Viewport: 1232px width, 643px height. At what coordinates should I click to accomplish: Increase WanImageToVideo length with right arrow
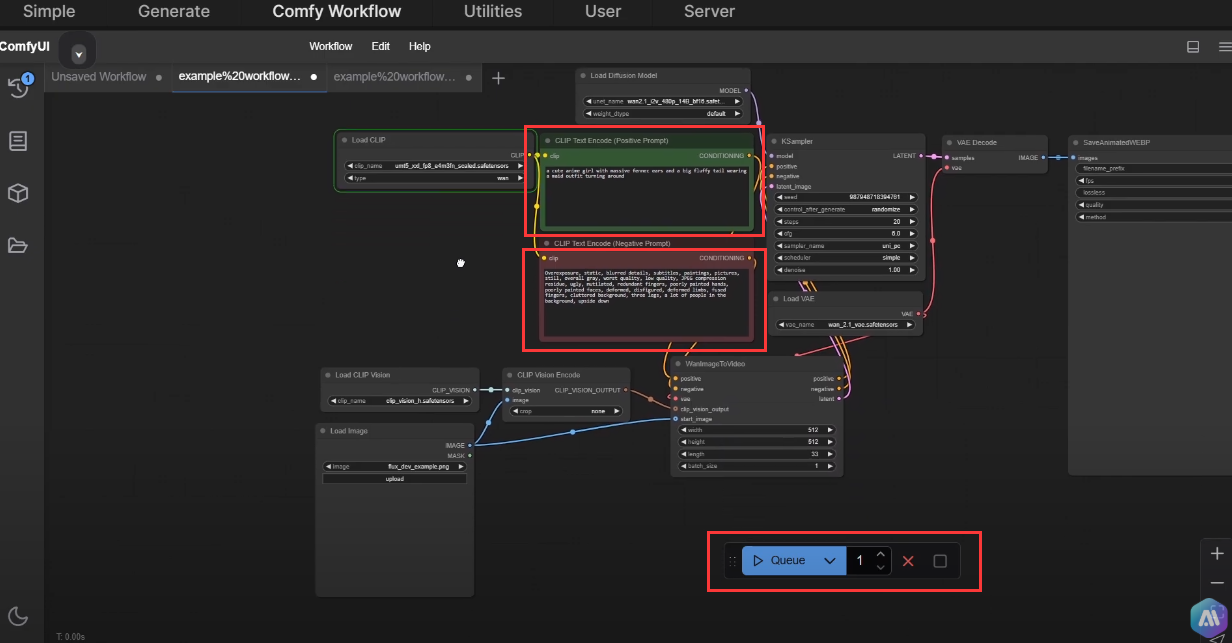(x=829, y=454)
